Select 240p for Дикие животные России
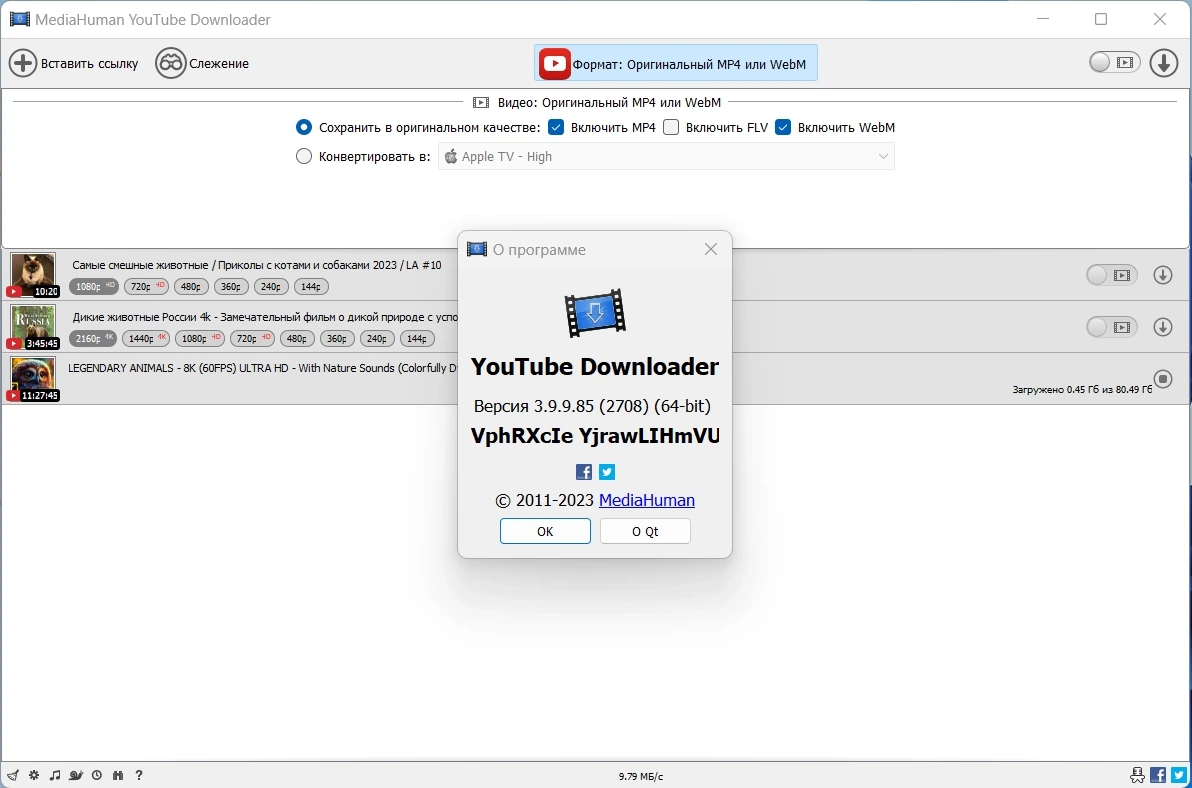Viewport: 1192px width, 788px height. point(377,338)
